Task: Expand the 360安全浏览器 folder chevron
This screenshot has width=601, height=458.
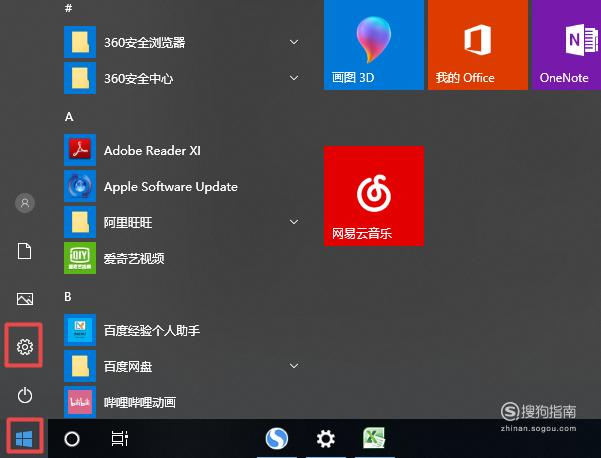Action: coord(294,42)
